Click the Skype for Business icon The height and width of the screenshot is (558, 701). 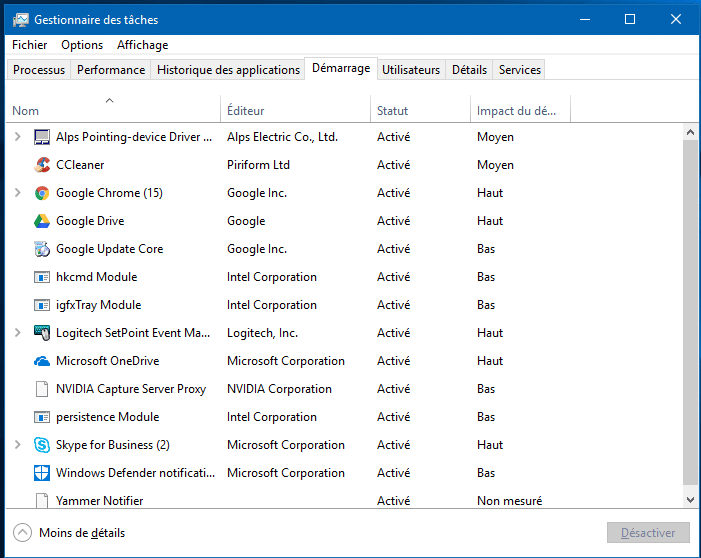click(x=42, y=445)
